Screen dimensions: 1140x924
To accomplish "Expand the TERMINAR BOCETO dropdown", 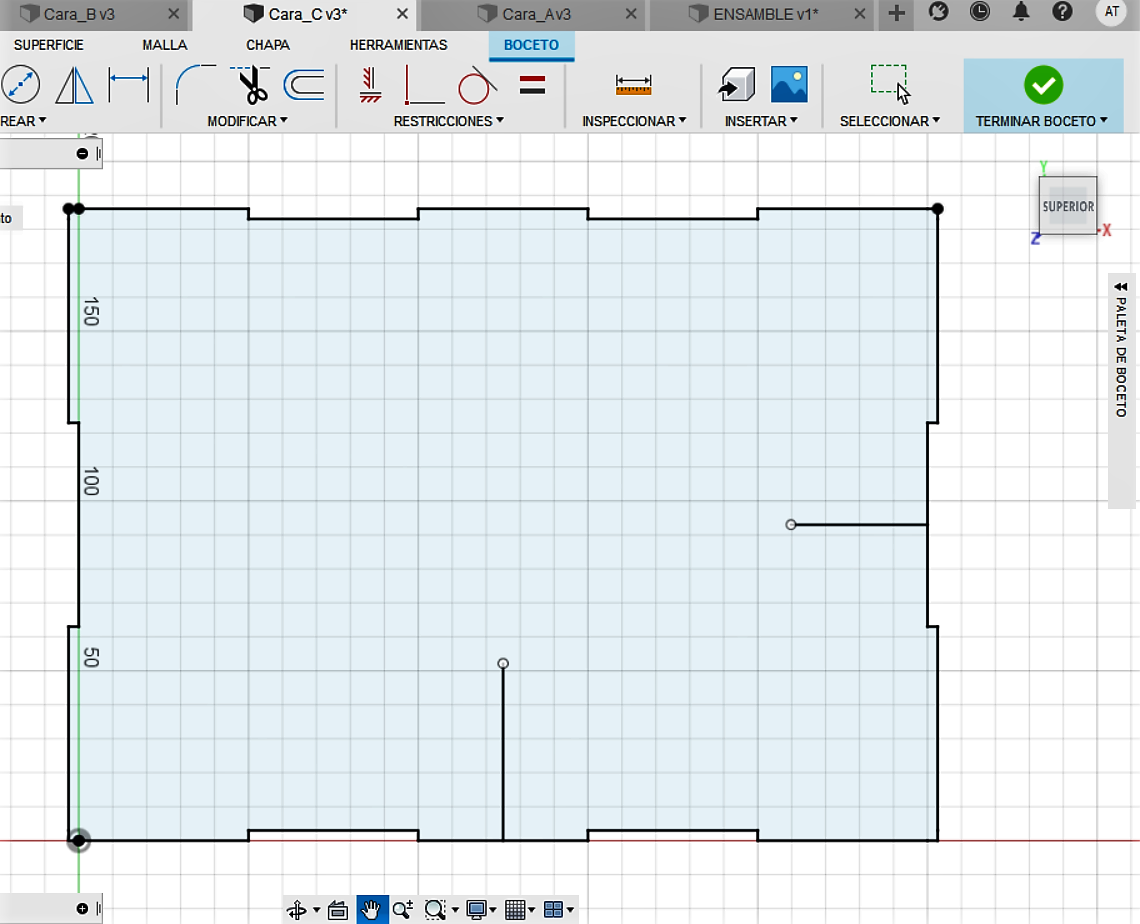I will pos(1042,121).
